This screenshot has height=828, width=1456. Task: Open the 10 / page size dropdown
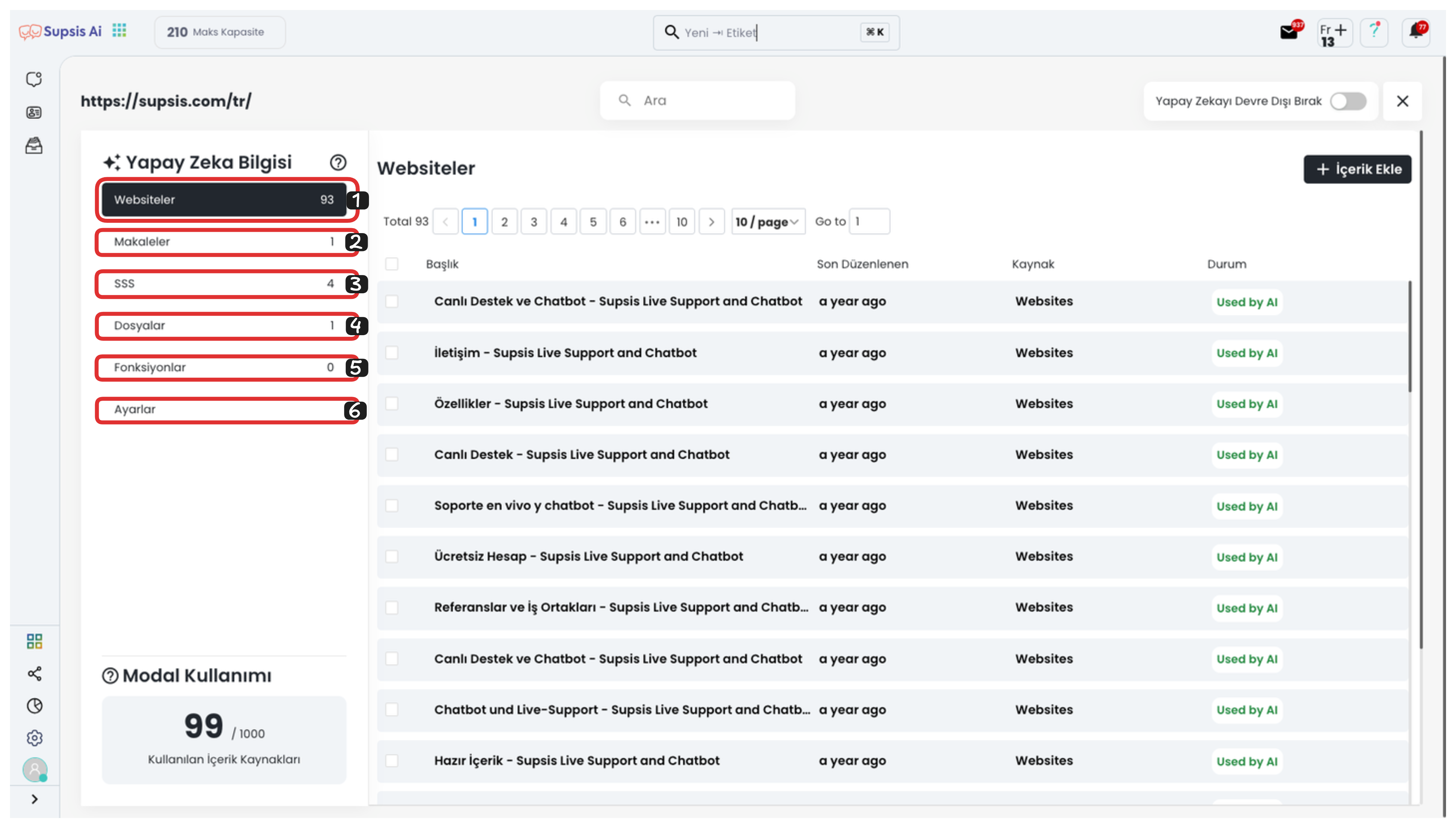tap(768, 222)
